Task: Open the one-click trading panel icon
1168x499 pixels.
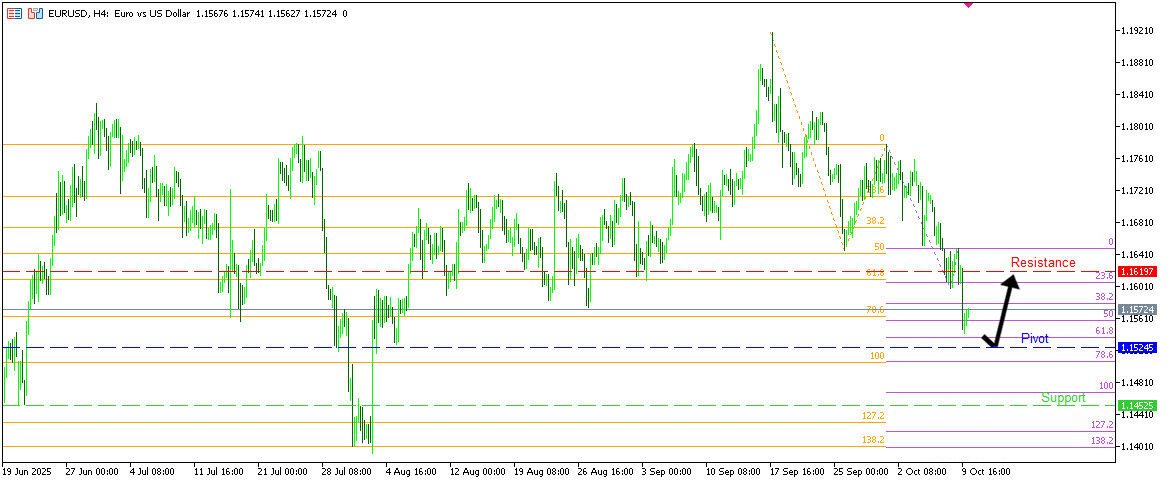Action: (35, 14)
